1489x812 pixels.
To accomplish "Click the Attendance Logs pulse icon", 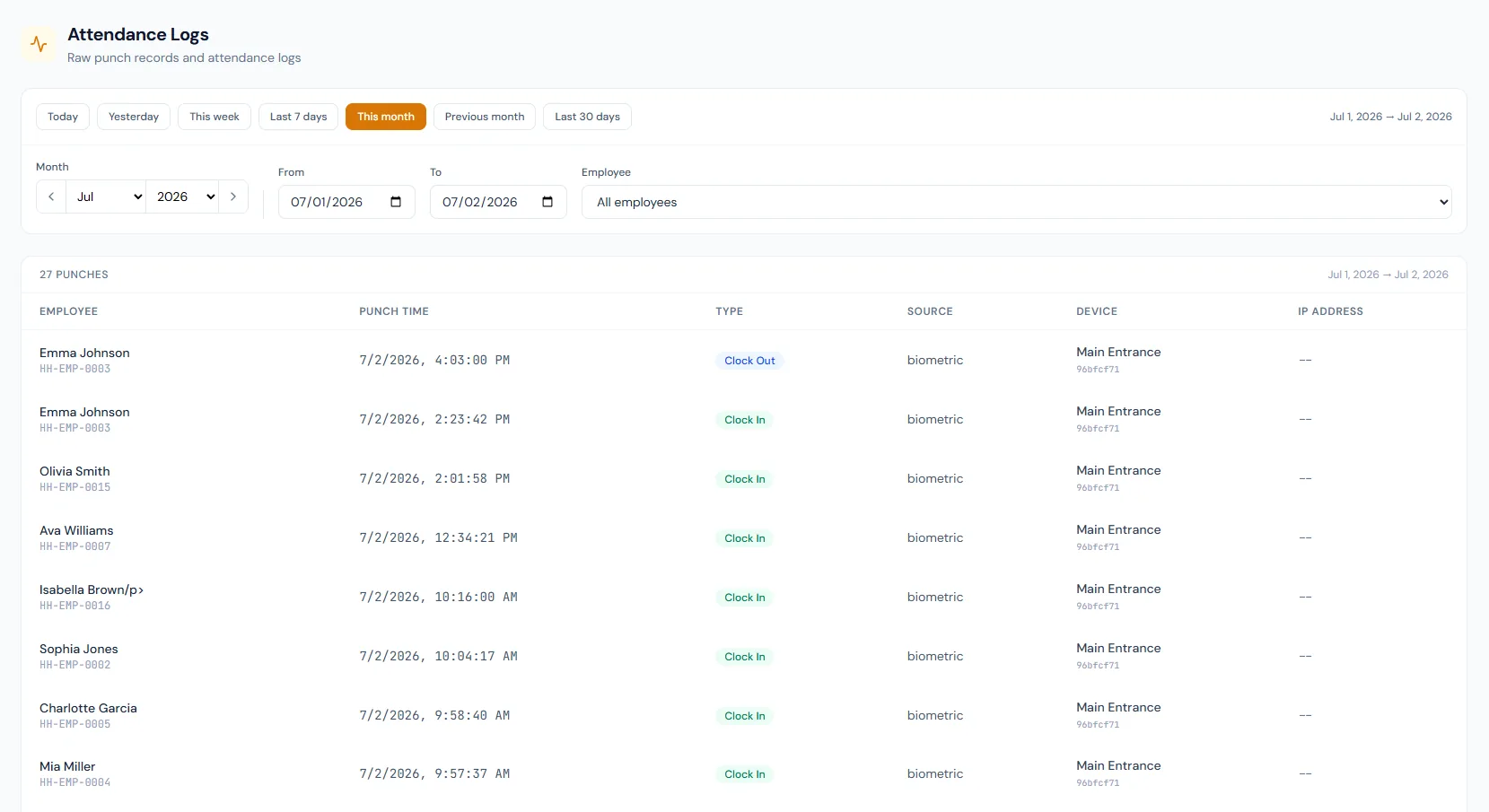I will pos(39,44).
